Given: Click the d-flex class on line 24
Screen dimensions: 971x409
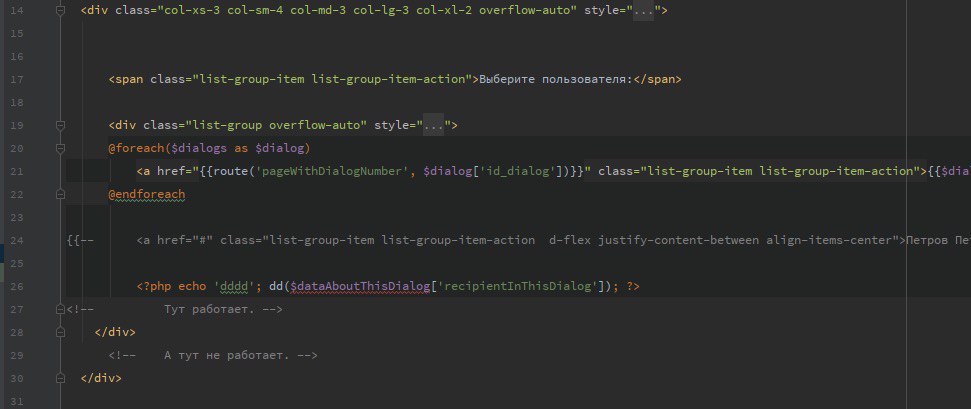Looking at the screenshot, I should pyautogui.click(x=570, y=240).
